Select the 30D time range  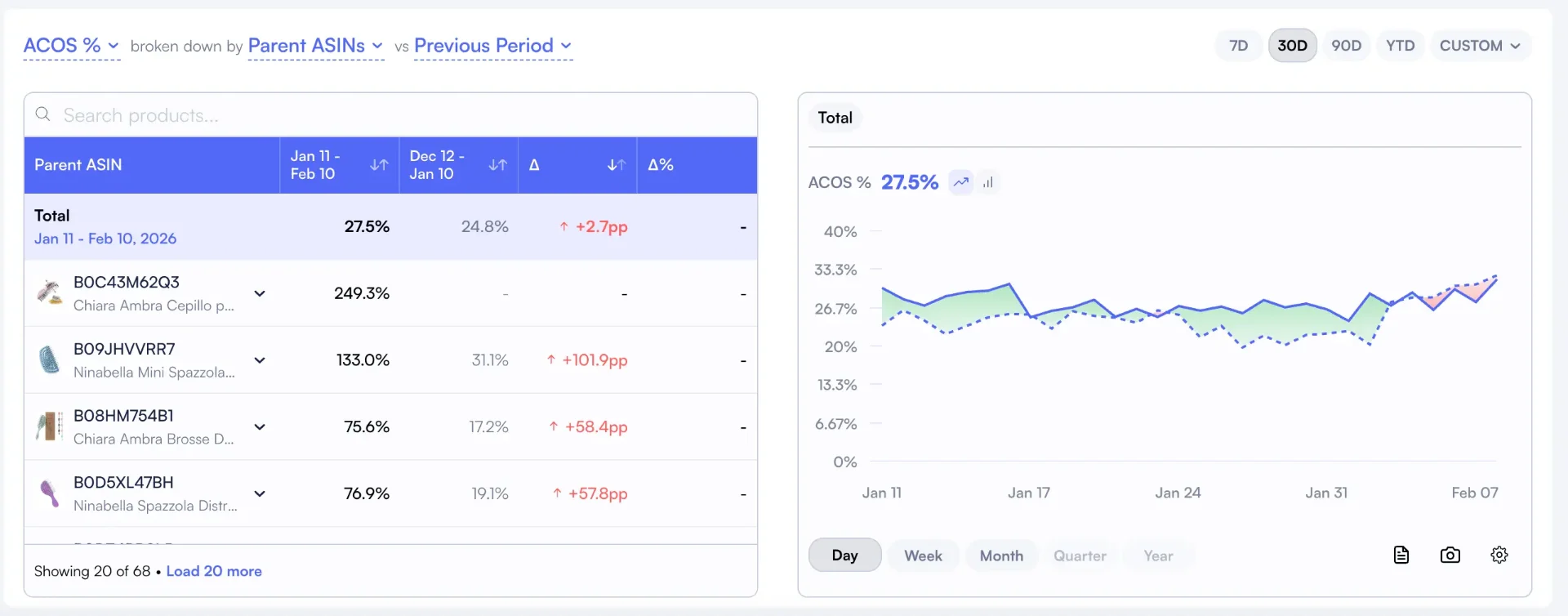[x=1292, y=46]
